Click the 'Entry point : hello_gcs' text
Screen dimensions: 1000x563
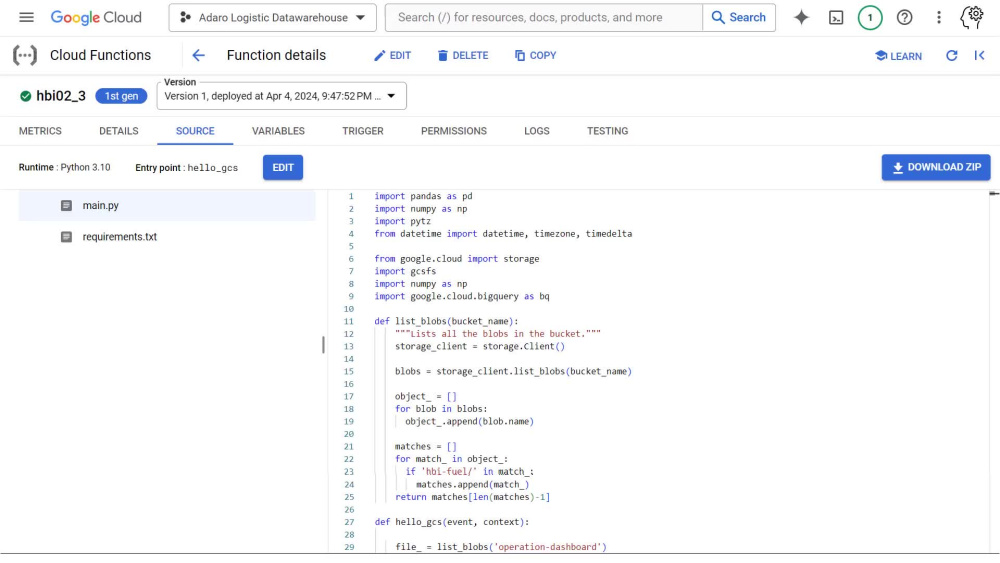pos(186,168)
